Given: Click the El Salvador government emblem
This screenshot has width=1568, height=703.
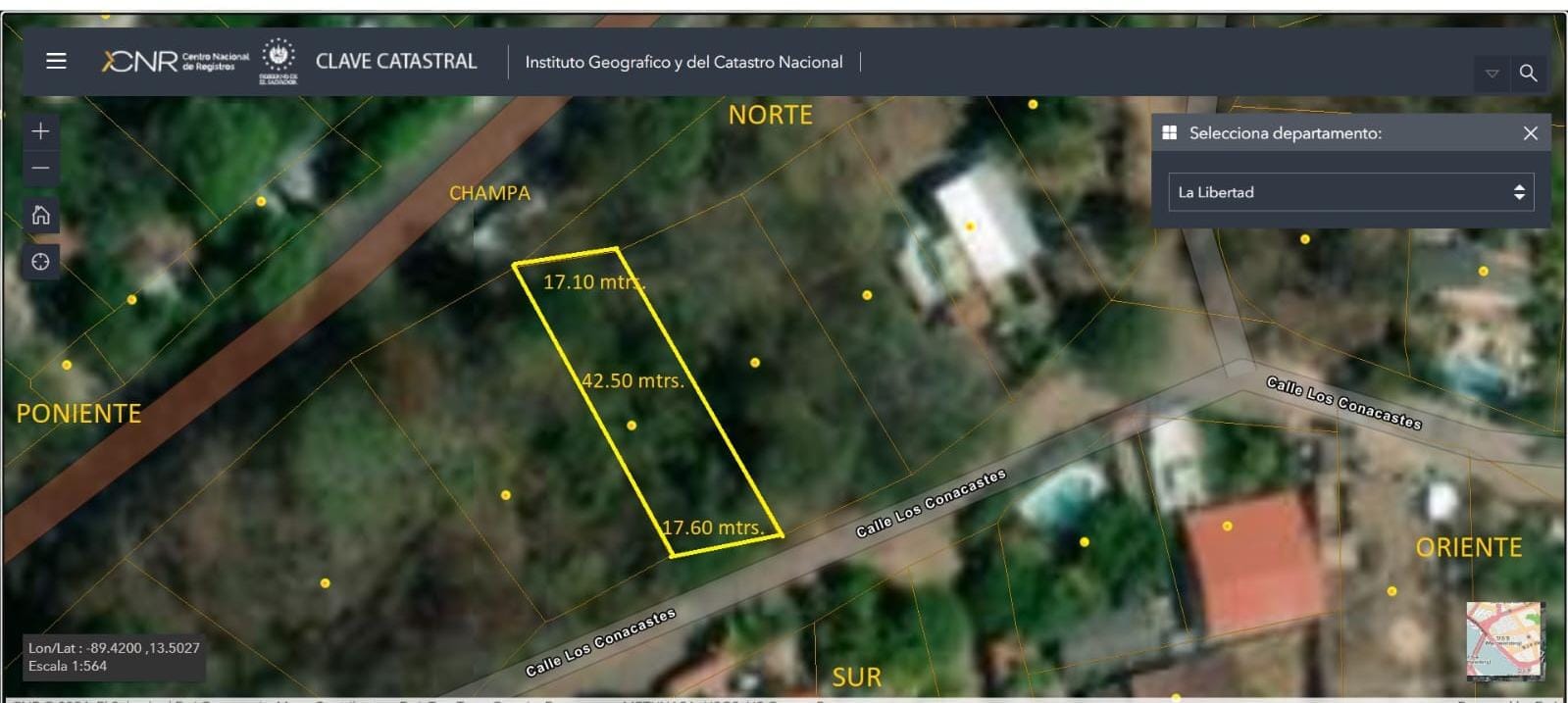Looking at the screenshot, I should 278,59.
